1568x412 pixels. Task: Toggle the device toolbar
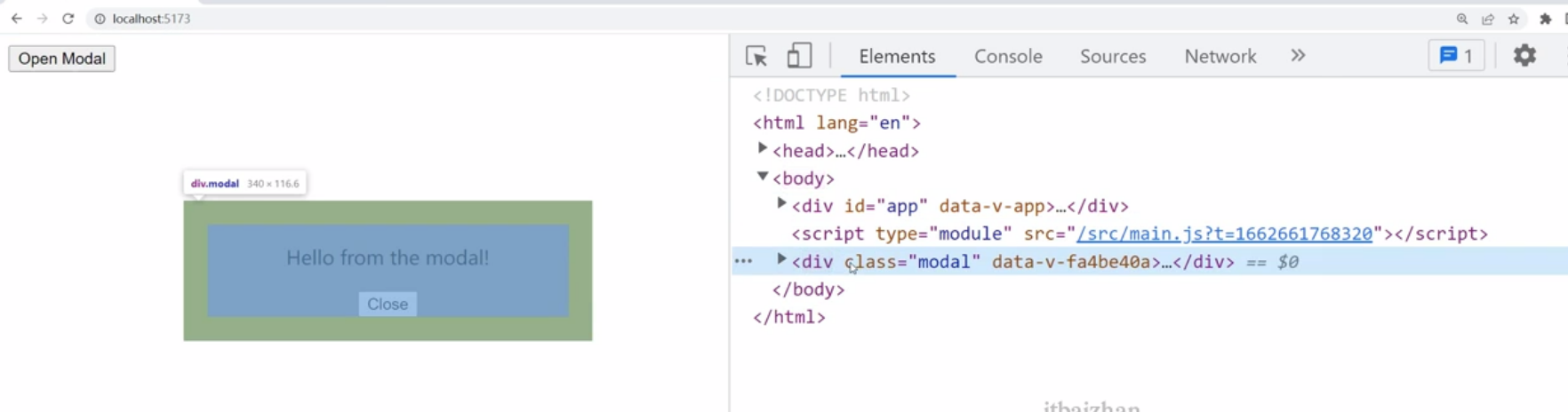(x=799, y=56)
